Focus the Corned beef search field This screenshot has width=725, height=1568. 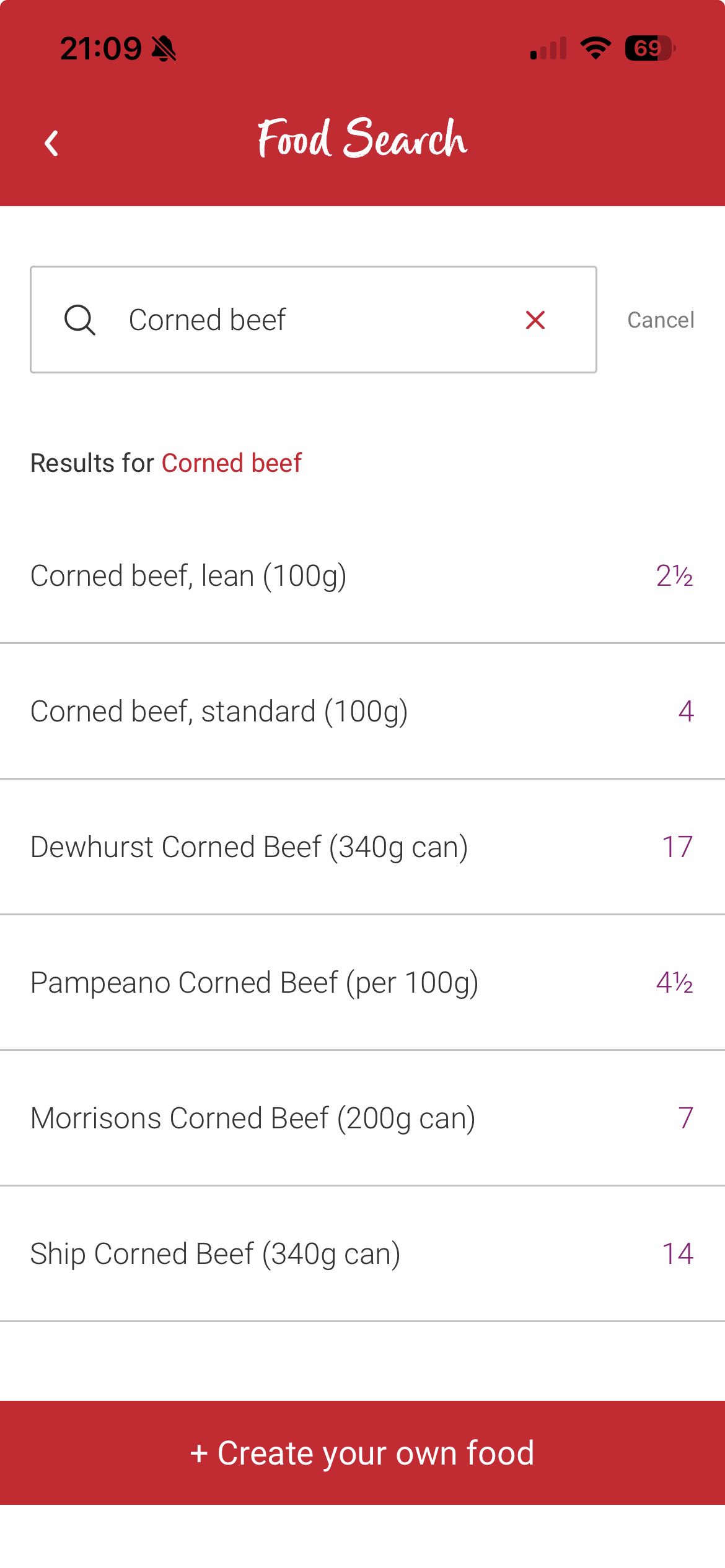pos(314,320)
